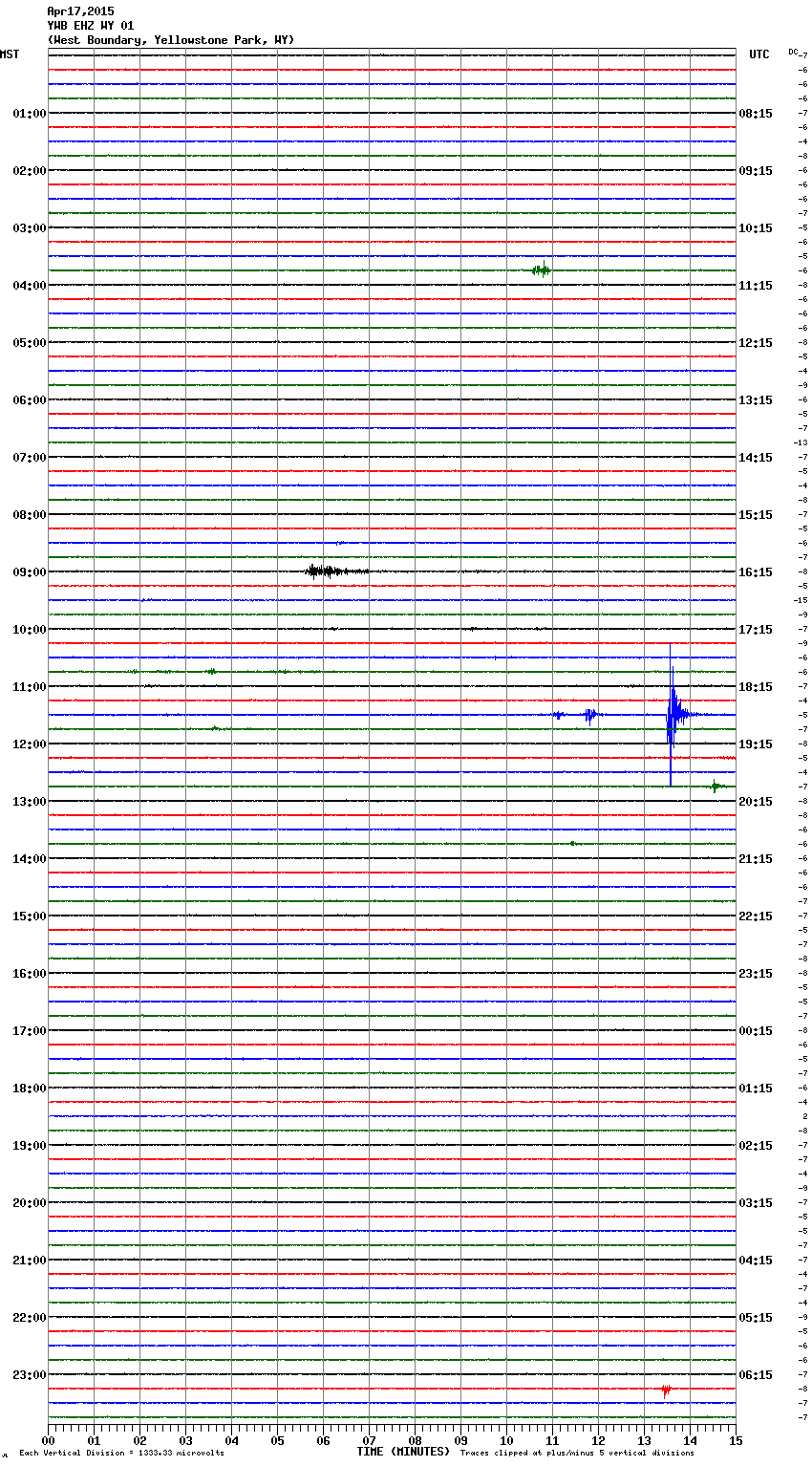The image size is (812, 1466).
Task: Click the 15 minute mark on the x-axis
Action: tap(735, 1441)
